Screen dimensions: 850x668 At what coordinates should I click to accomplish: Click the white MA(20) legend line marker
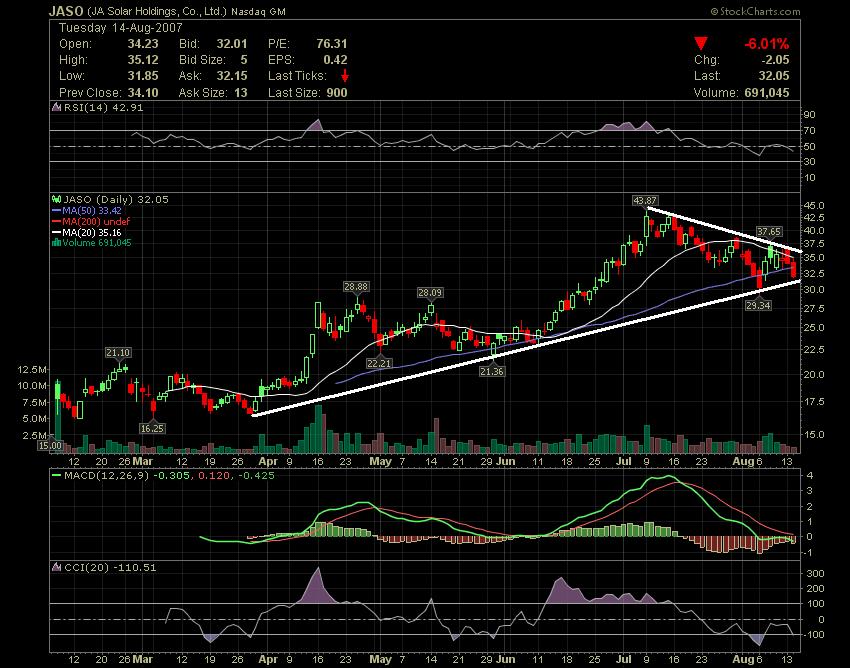click(56, 232)
